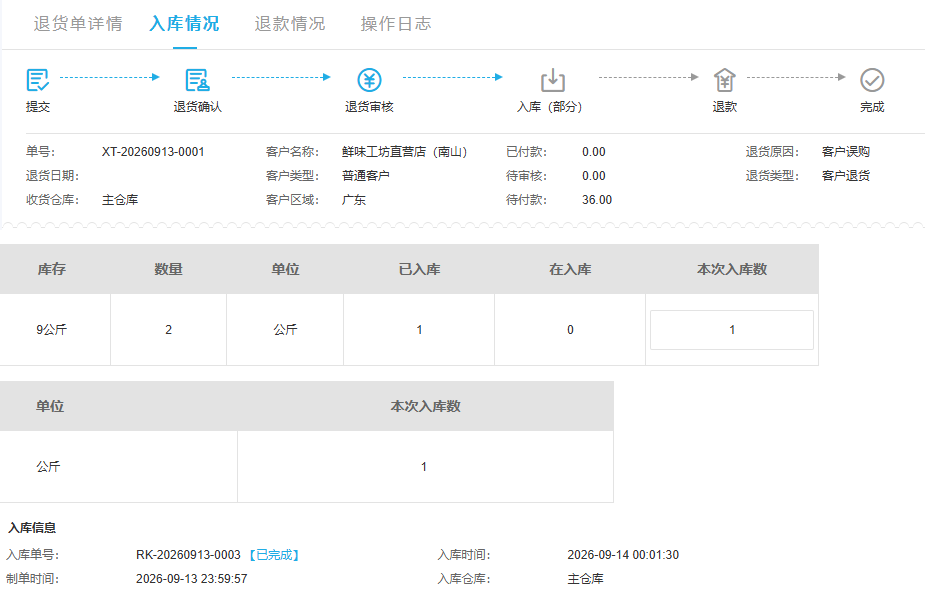The height and width of the screenshot is (597, 925).
Task: Click the 退货确认 step icon
Action: (x=197, y=80)
